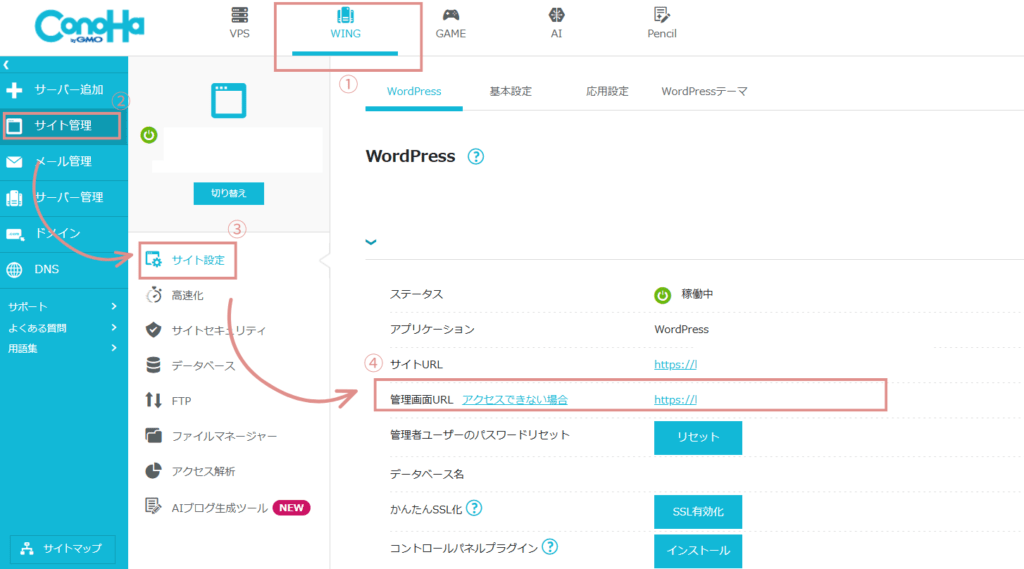Click the SSL有効化 button

click(x=697, y=512)
